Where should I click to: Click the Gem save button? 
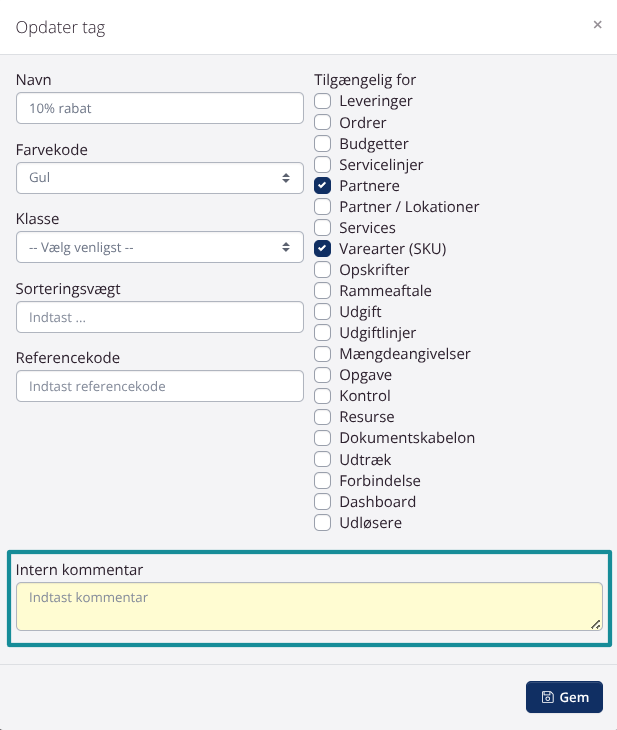click(x=564, y=697)
